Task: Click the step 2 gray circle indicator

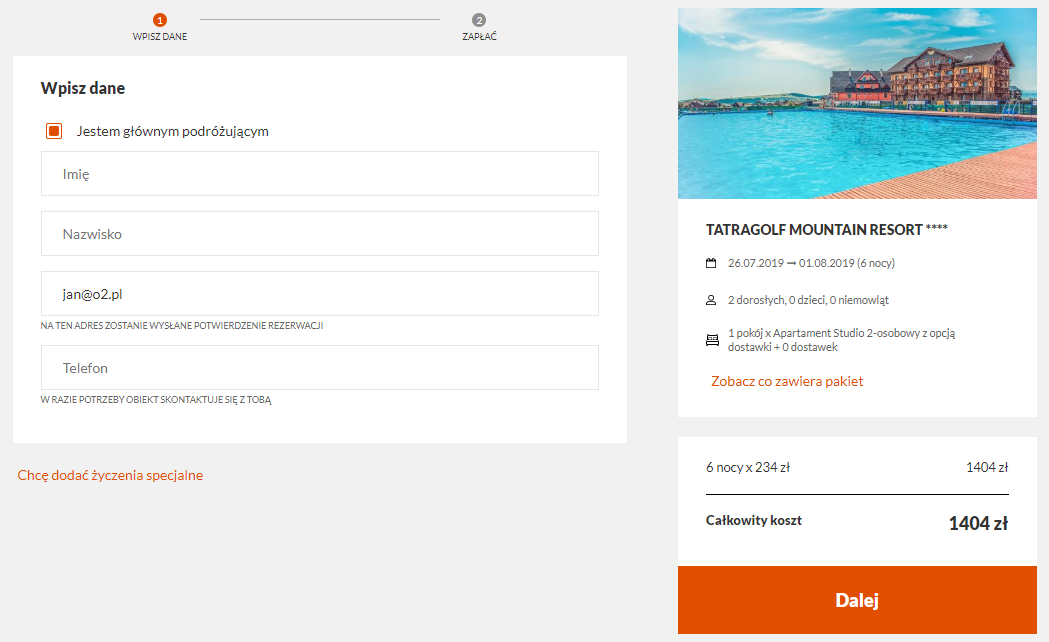Action: [x=479, y=20]
